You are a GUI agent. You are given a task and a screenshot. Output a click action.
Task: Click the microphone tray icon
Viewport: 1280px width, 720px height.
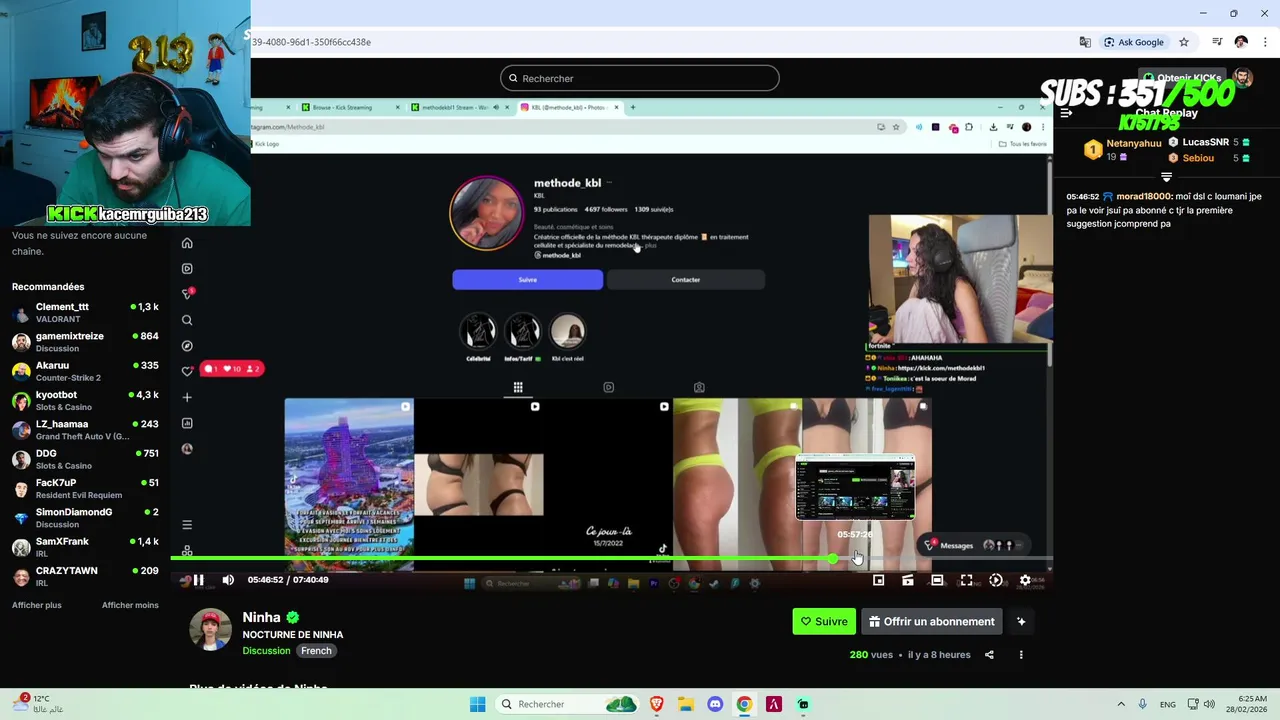(x=1144, y=704)
